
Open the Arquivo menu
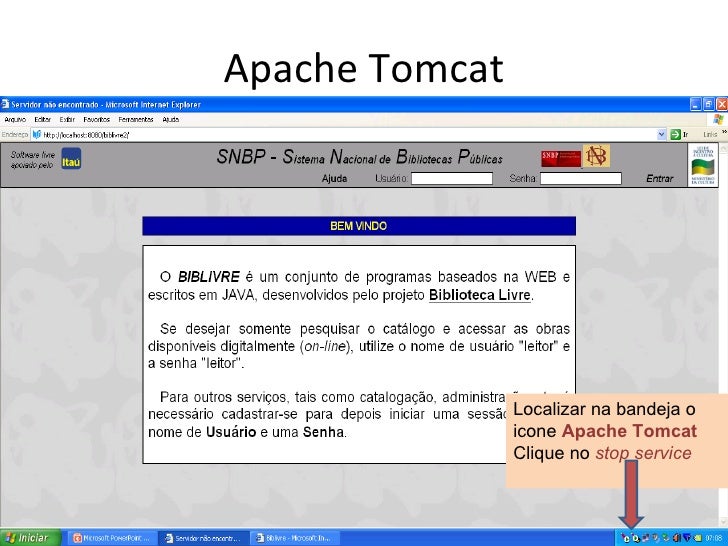click(x=15, y=120)
